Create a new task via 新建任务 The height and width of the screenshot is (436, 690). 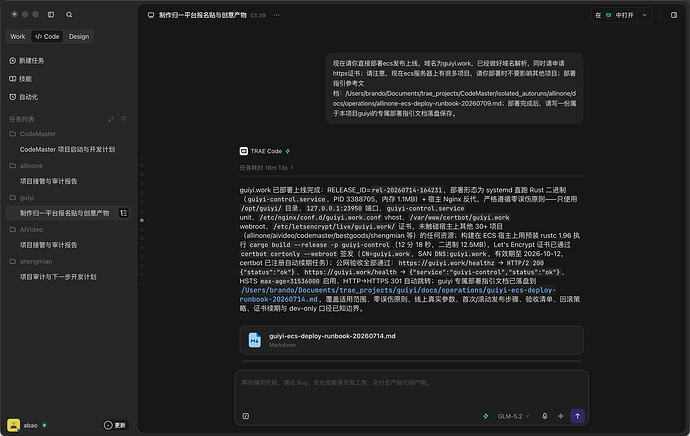[26, 61]
